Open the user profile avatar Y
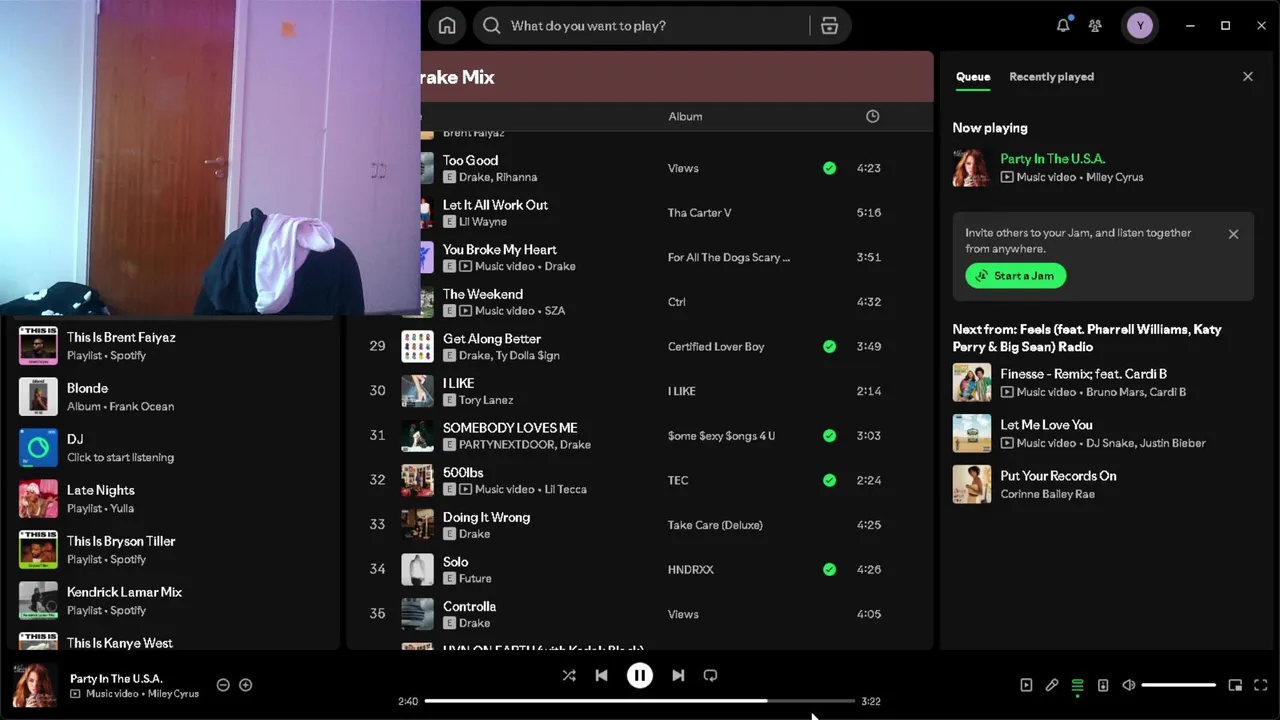The image size is (1280, 720). coord(1140,26)
